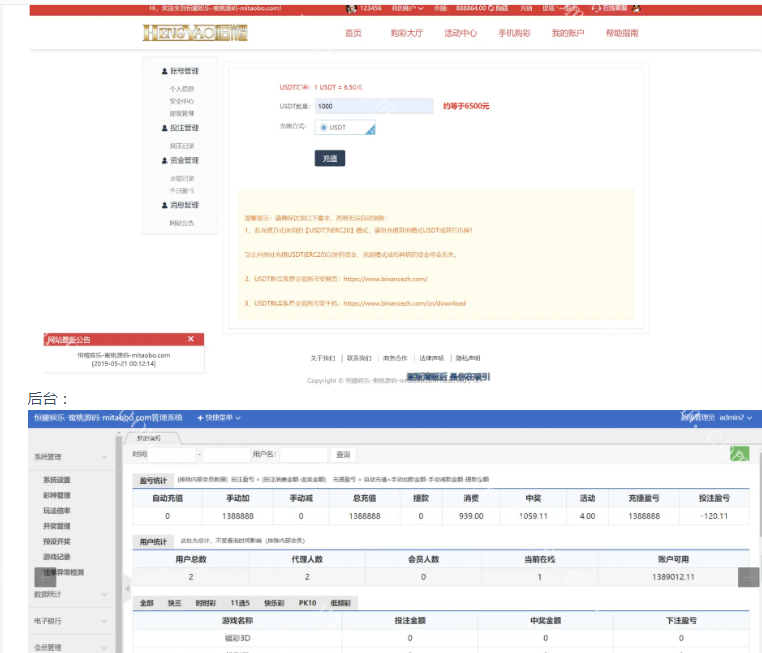Switch to the 快三 game tab

tap(175, 603)
